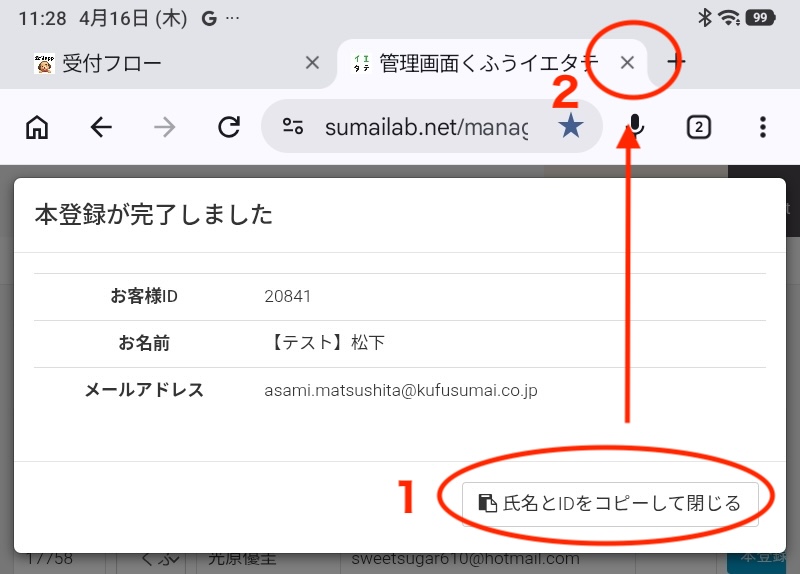Go forward with the right arrow
This screenshot has width=800, height=574.
pyautogui.click(x=165, y=127)
